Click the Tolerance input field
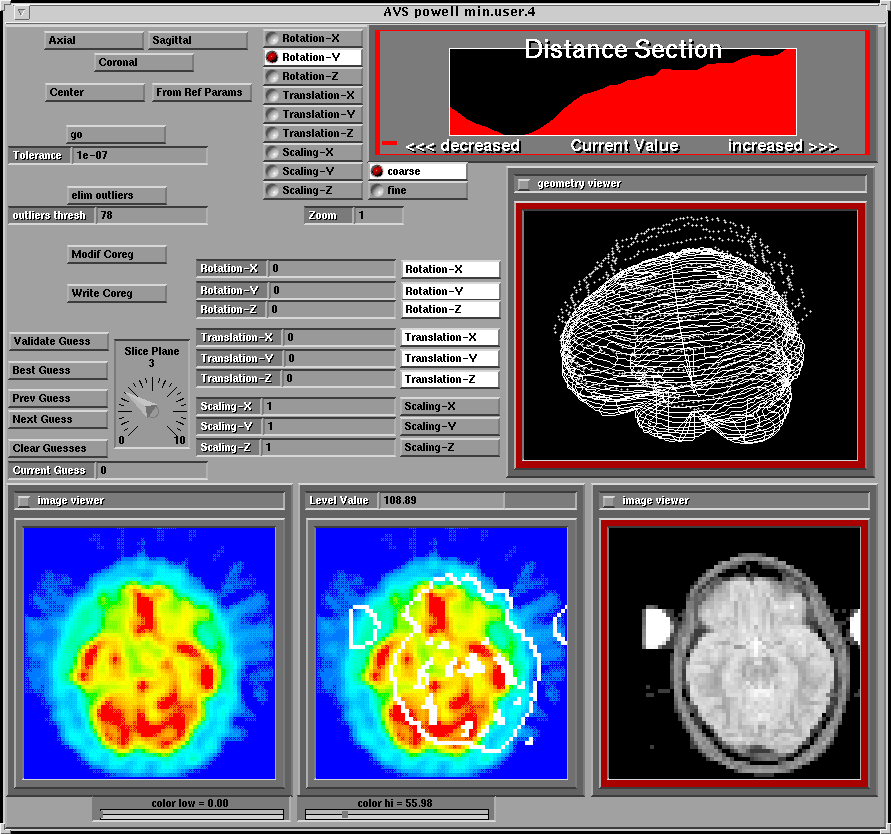 pos(139,156)
